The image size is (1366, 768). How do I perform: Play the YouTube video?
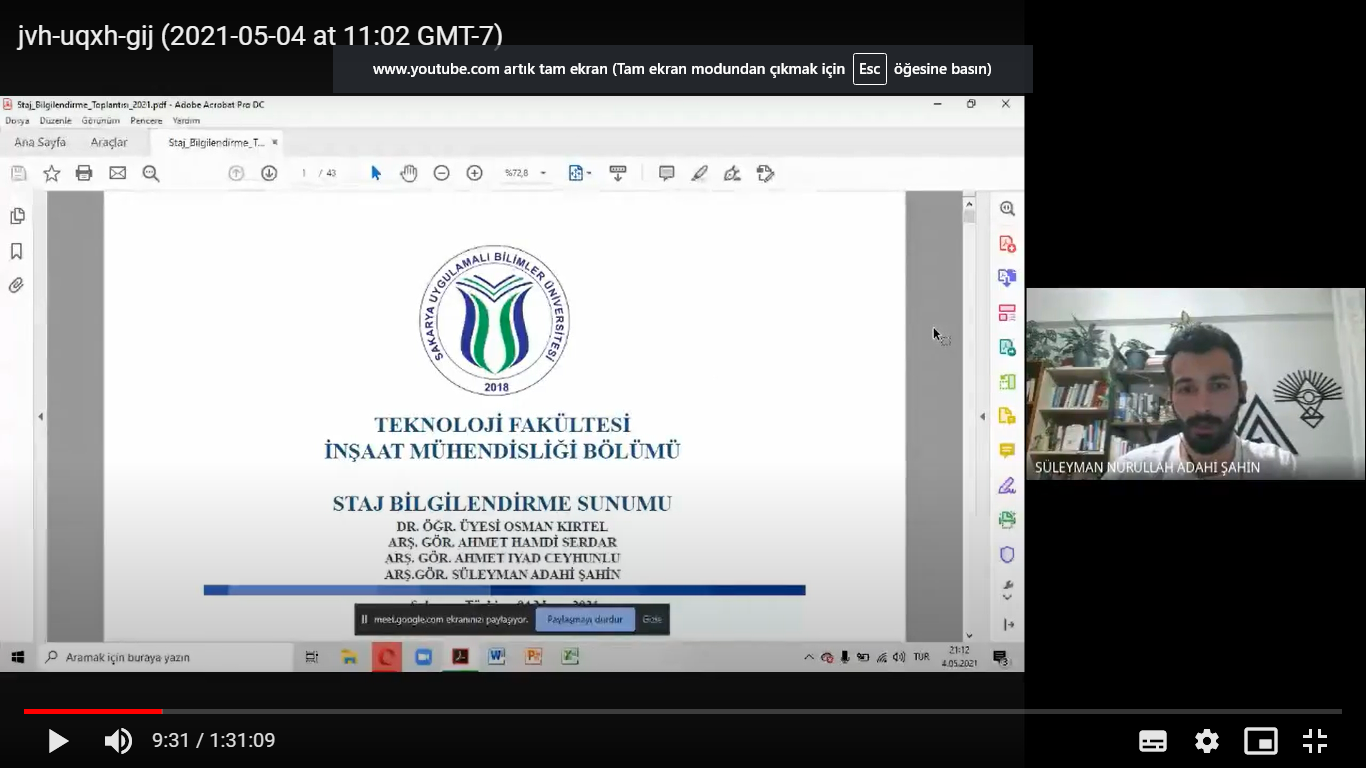58,741
